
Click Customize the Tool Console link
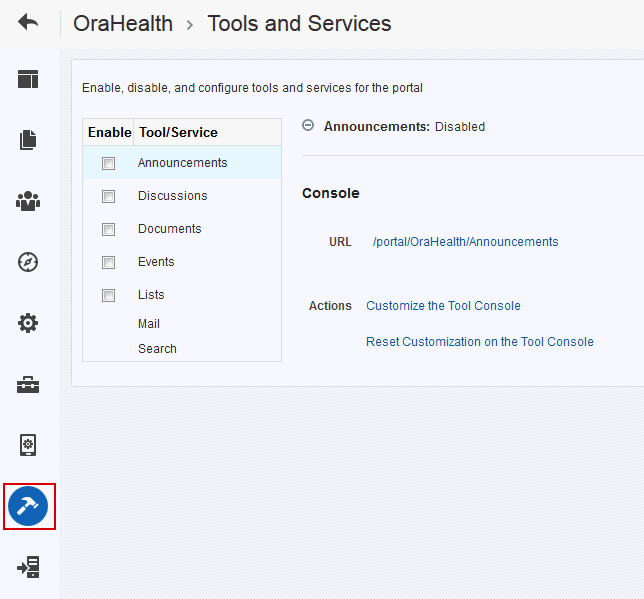[x=443, y=306]
